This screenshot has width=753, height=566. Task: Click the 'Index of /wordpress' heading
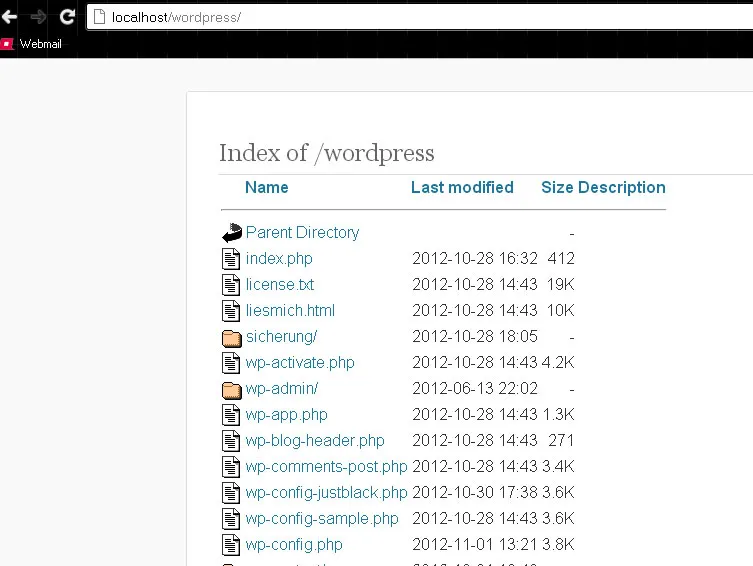click(327, 153)
